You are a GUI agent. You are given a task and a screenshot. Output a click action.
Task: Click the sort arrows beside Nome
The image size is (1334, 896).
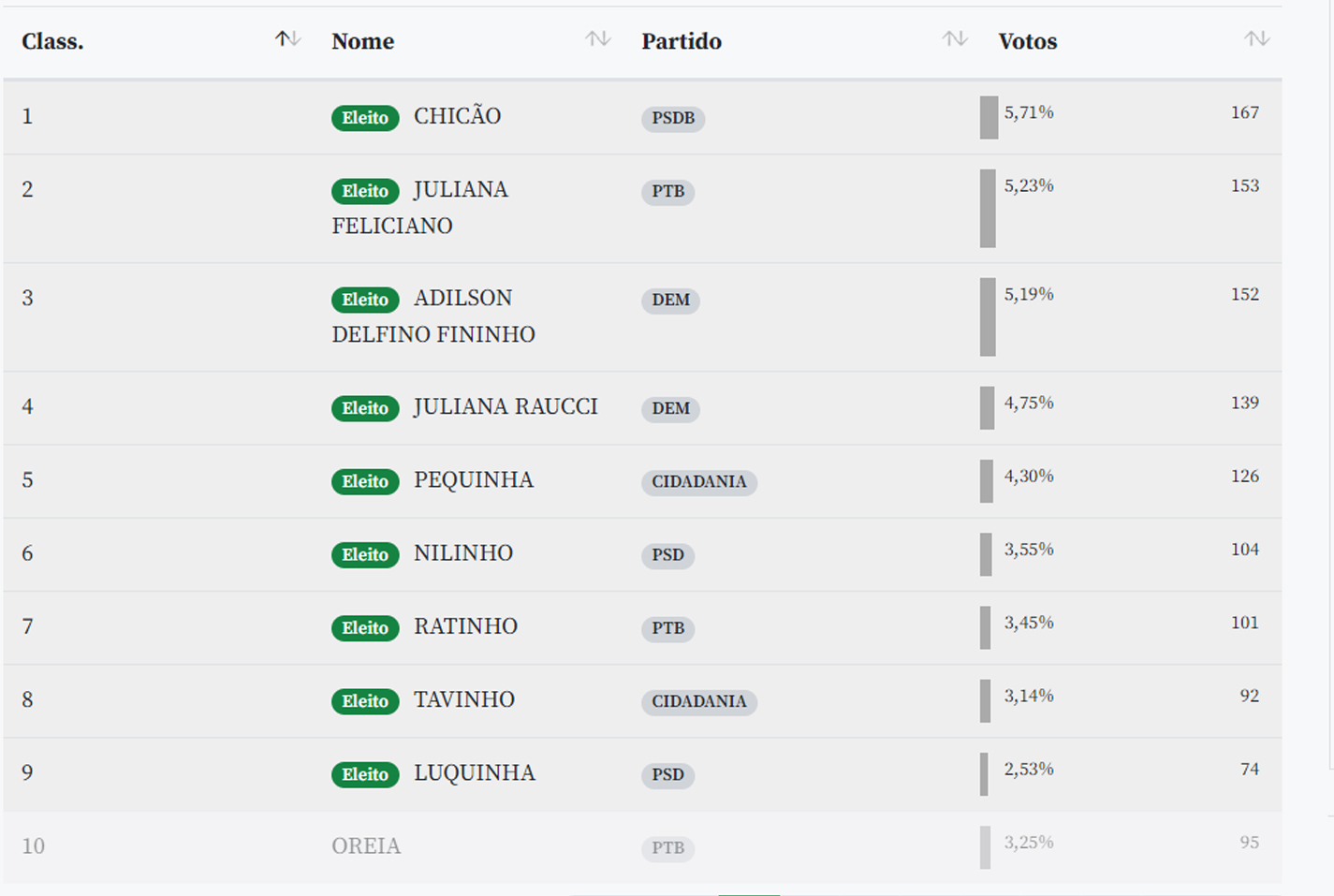coord(598,39)
